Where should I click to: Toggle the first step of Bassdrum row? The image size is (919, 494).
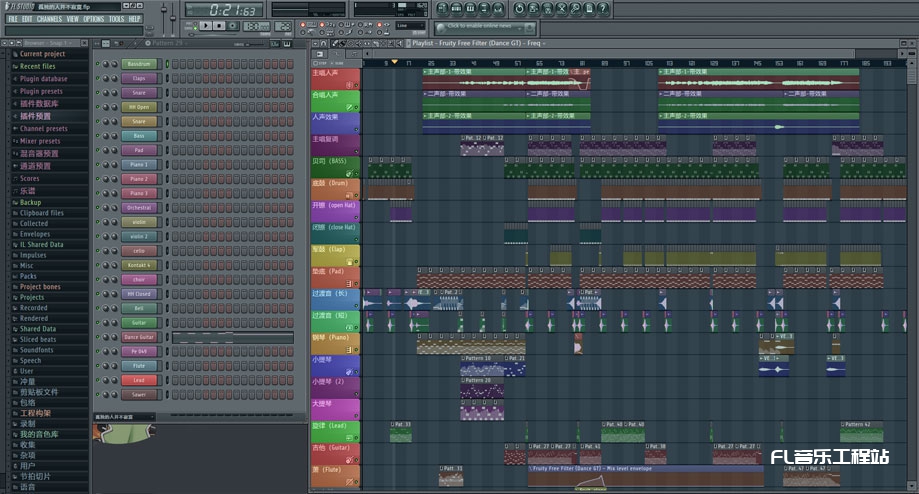(x=175, y=64)
